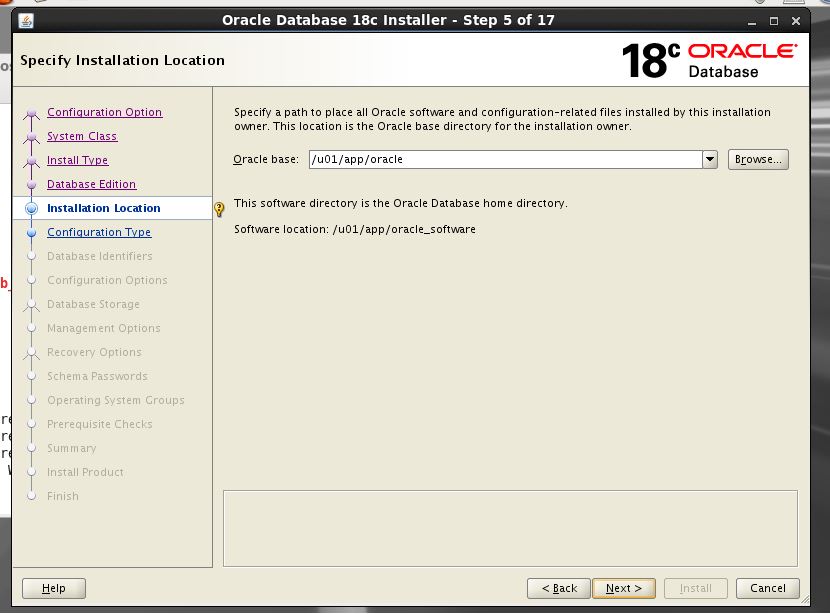Click the Help button
The width and height of the screenshot is (830, 614).
coord(53,588)
